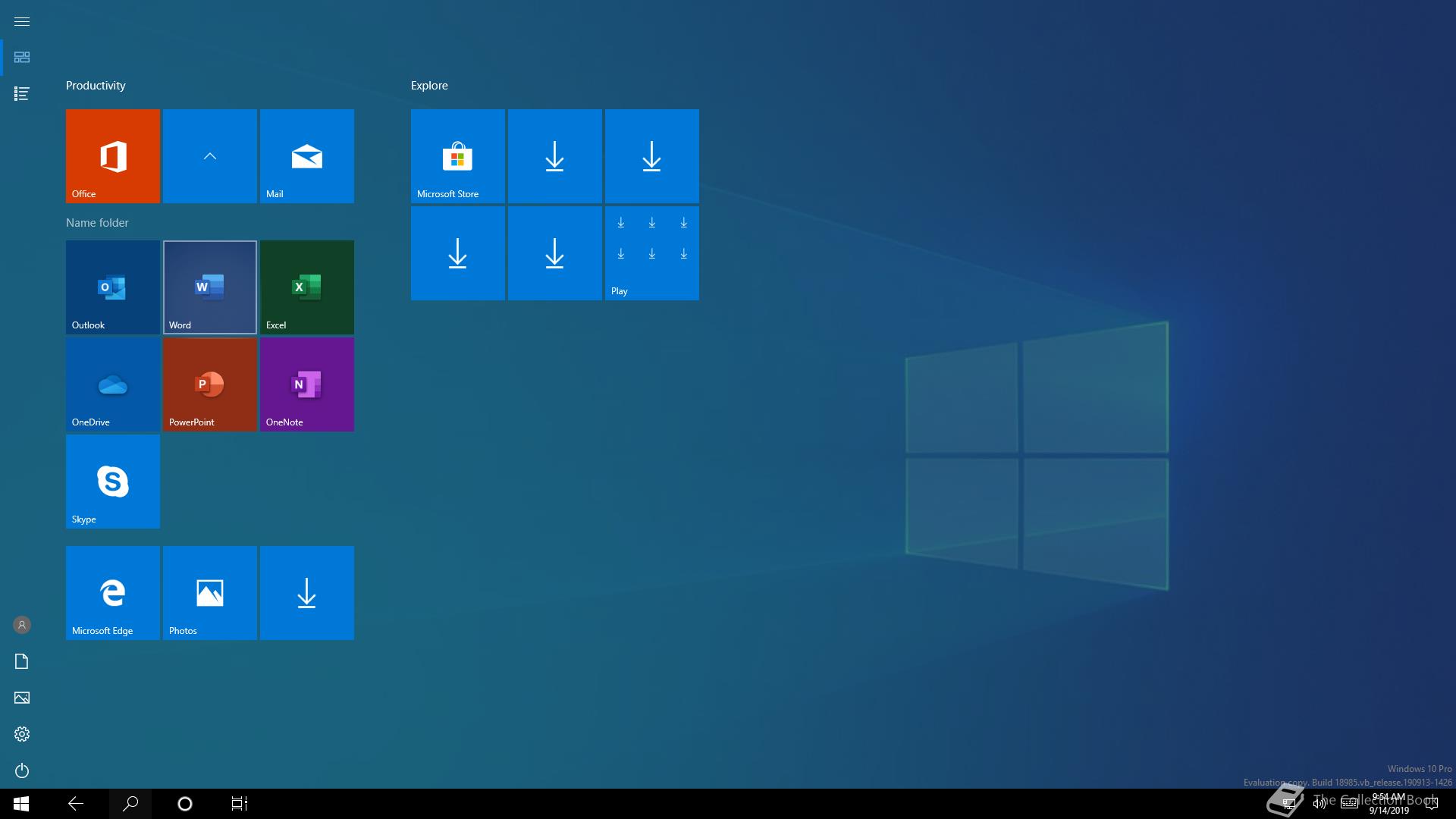1456x819 pixels.
Task: Open the OneDrive tile
Action: 112,384
